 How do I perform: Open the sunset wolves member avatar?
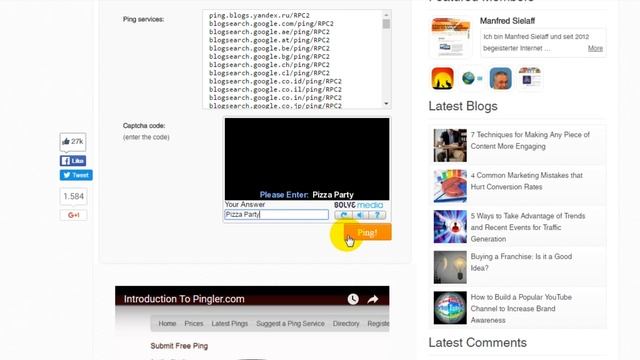pos(442,78)
